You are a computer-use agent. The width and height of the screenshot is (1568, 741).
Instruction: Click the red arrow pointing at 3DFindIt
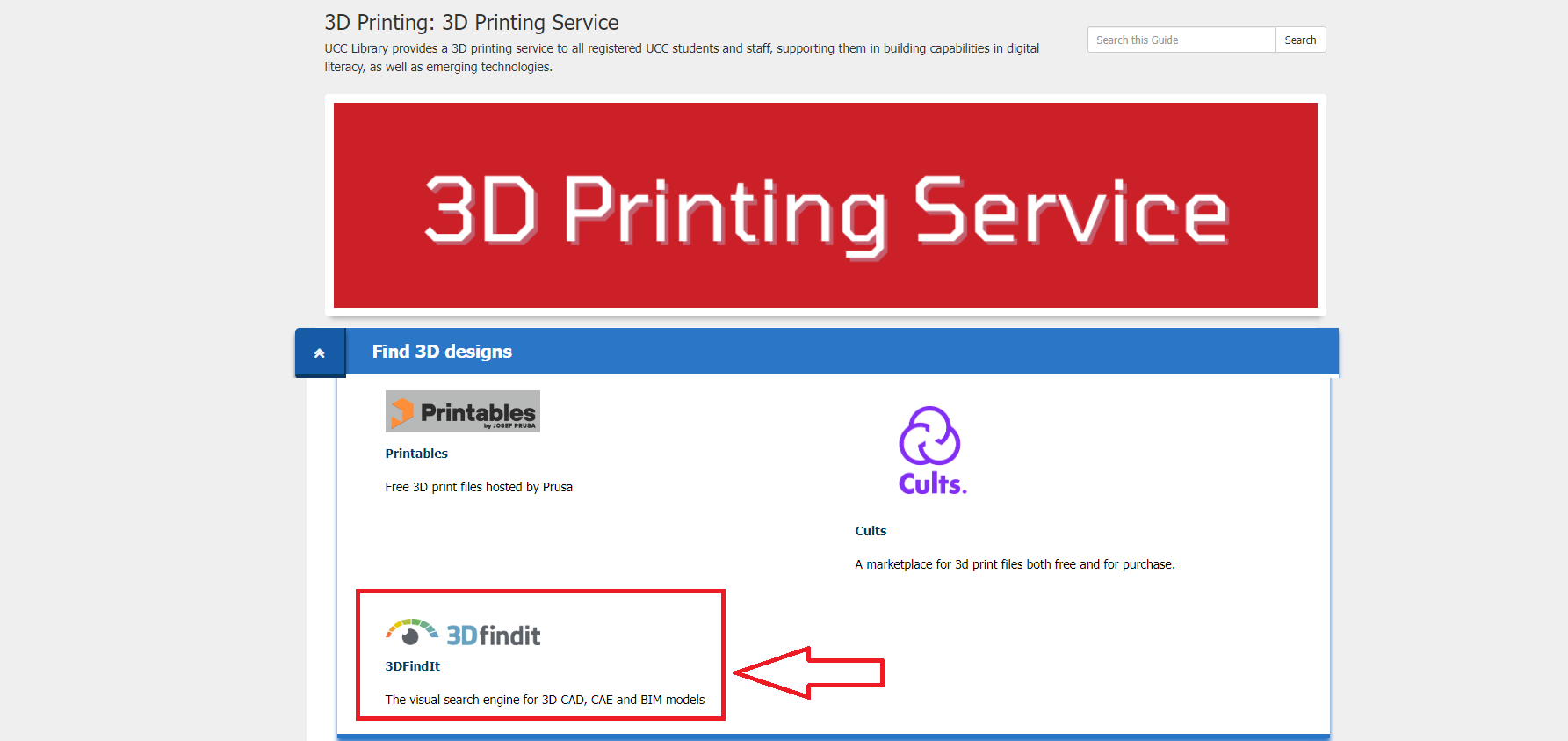[x=808, y=672]
